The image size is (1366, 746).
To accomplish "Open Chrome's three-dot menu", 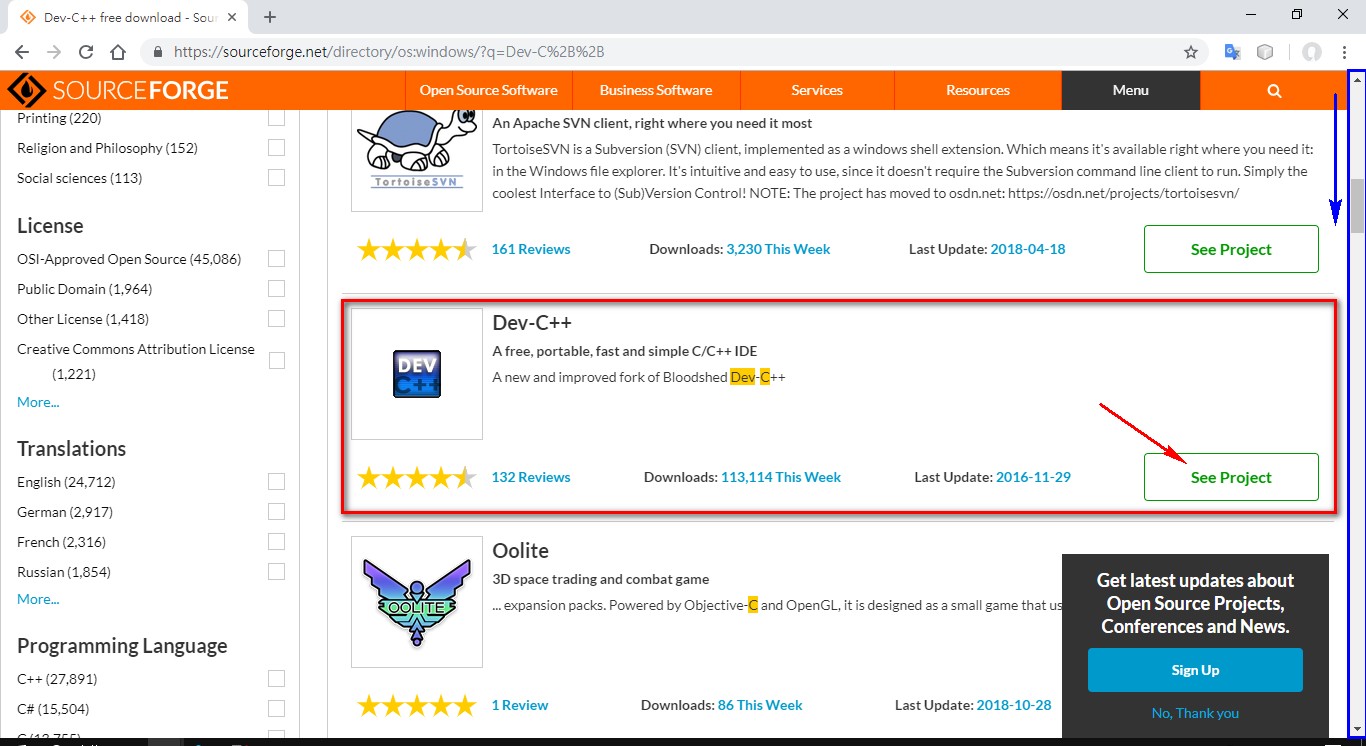I will point(1344,52).
